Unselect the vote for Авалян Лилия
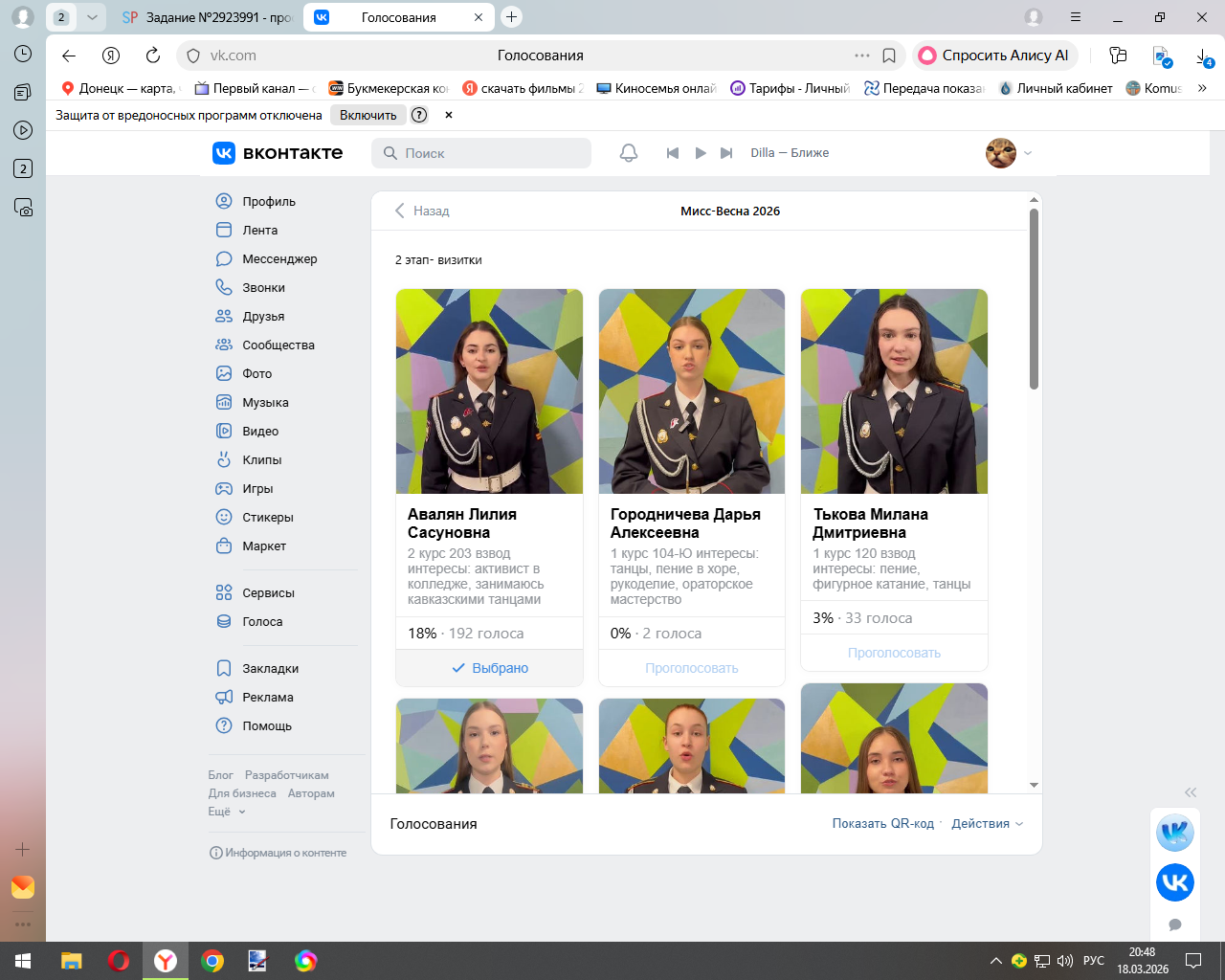 [x=489, y=668]
